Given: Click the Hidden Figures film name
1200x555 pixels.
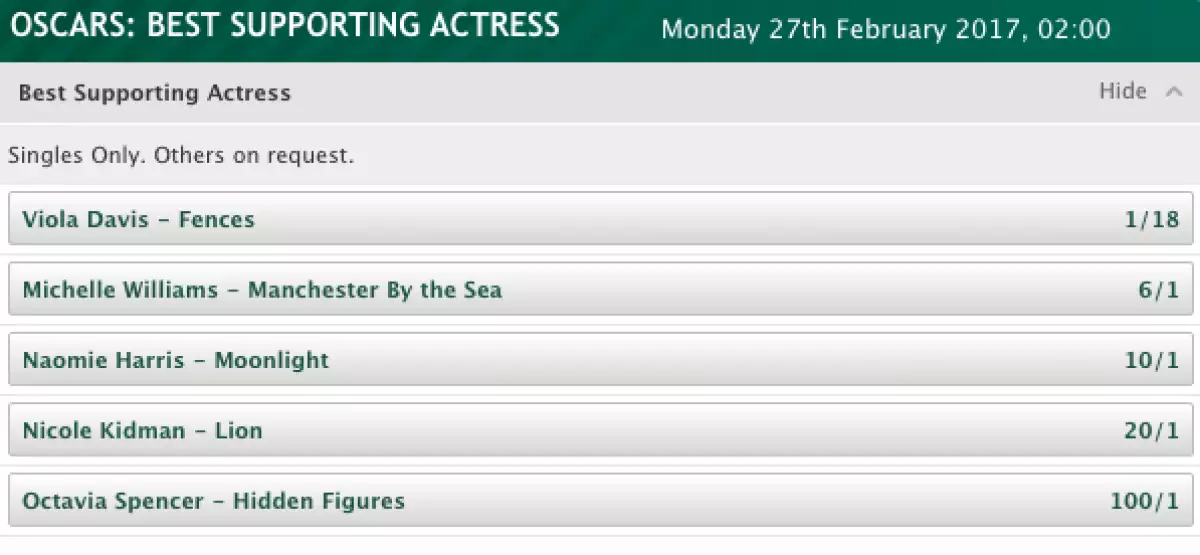Looking at the screenshot, I should (319, 501).
